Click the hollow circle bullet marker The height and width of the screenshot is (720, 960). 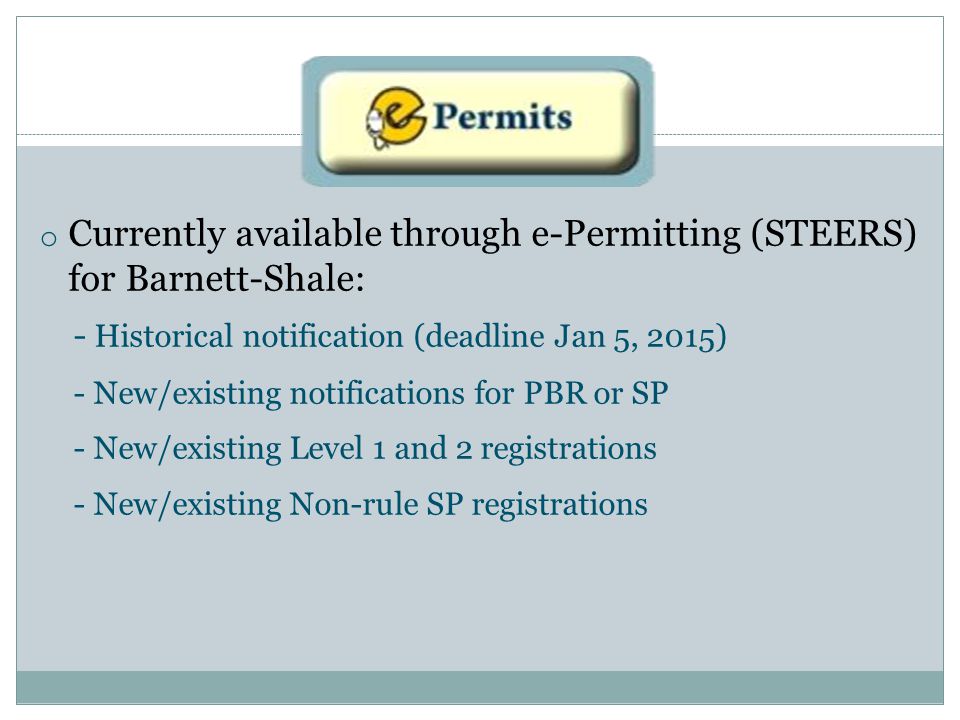click(x=48, y=238)
